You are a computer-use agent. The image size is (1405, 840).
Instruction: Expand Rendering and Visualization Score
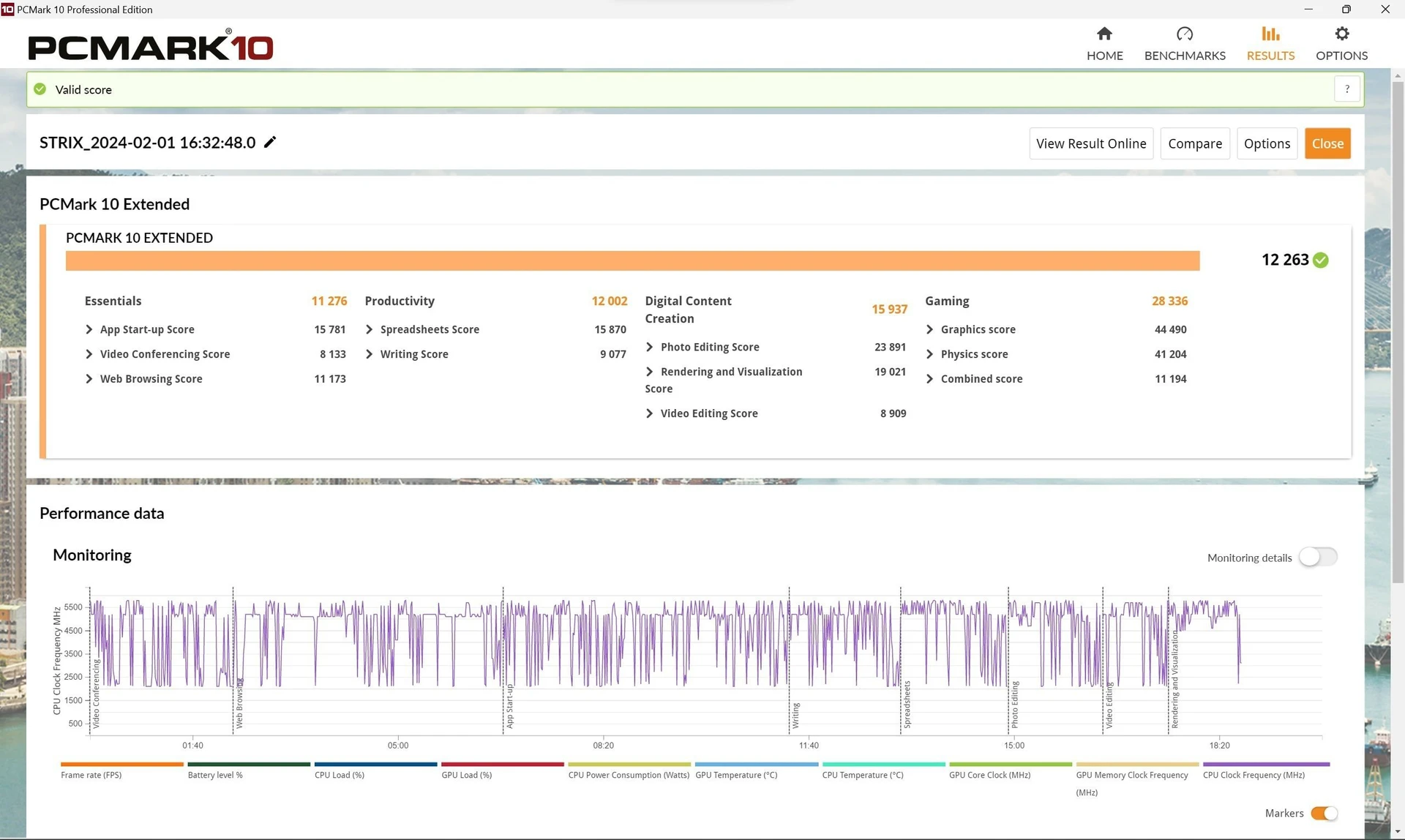[x=649, y=372]
